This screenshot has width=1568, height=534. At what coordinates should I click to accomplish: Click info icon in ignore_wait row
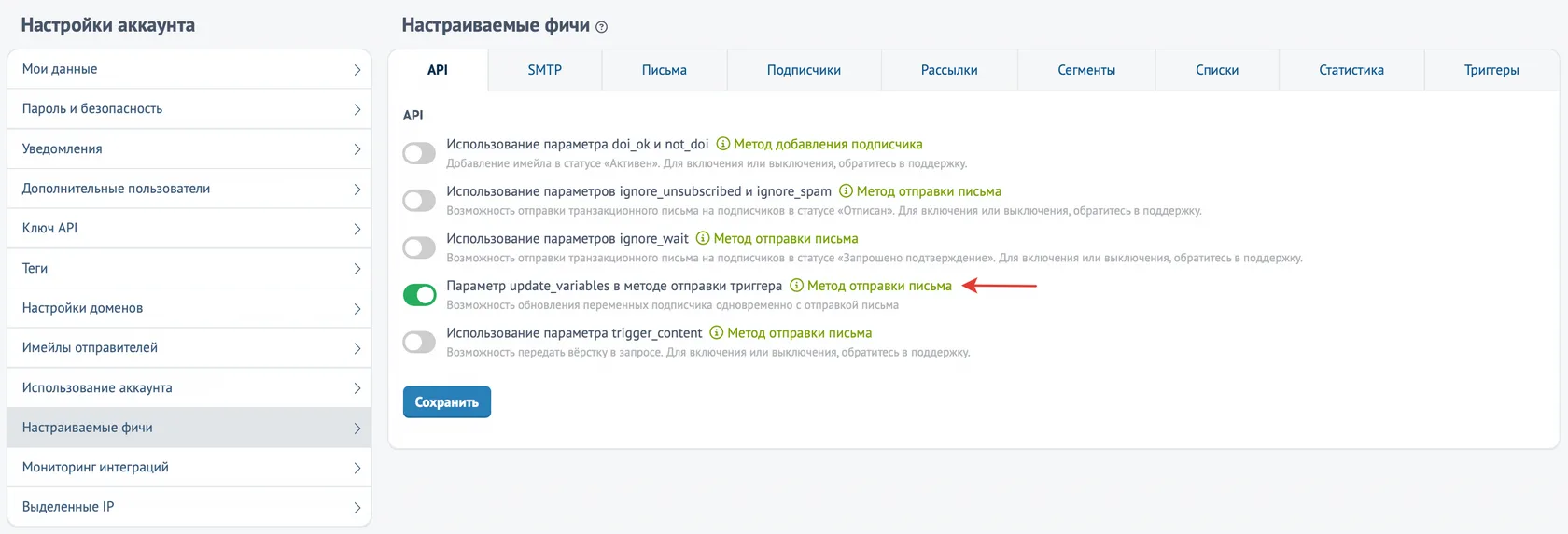click(x=703, y=238)
